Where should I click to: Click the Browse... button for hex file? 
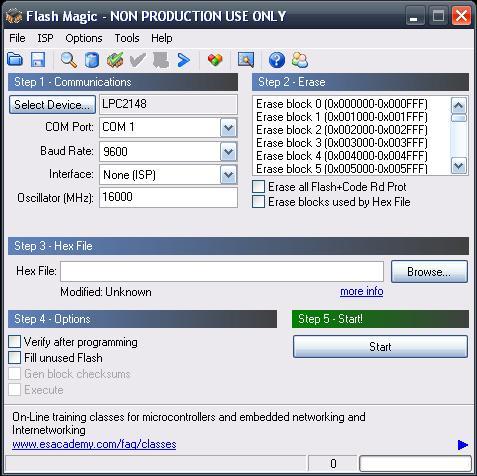429,272
